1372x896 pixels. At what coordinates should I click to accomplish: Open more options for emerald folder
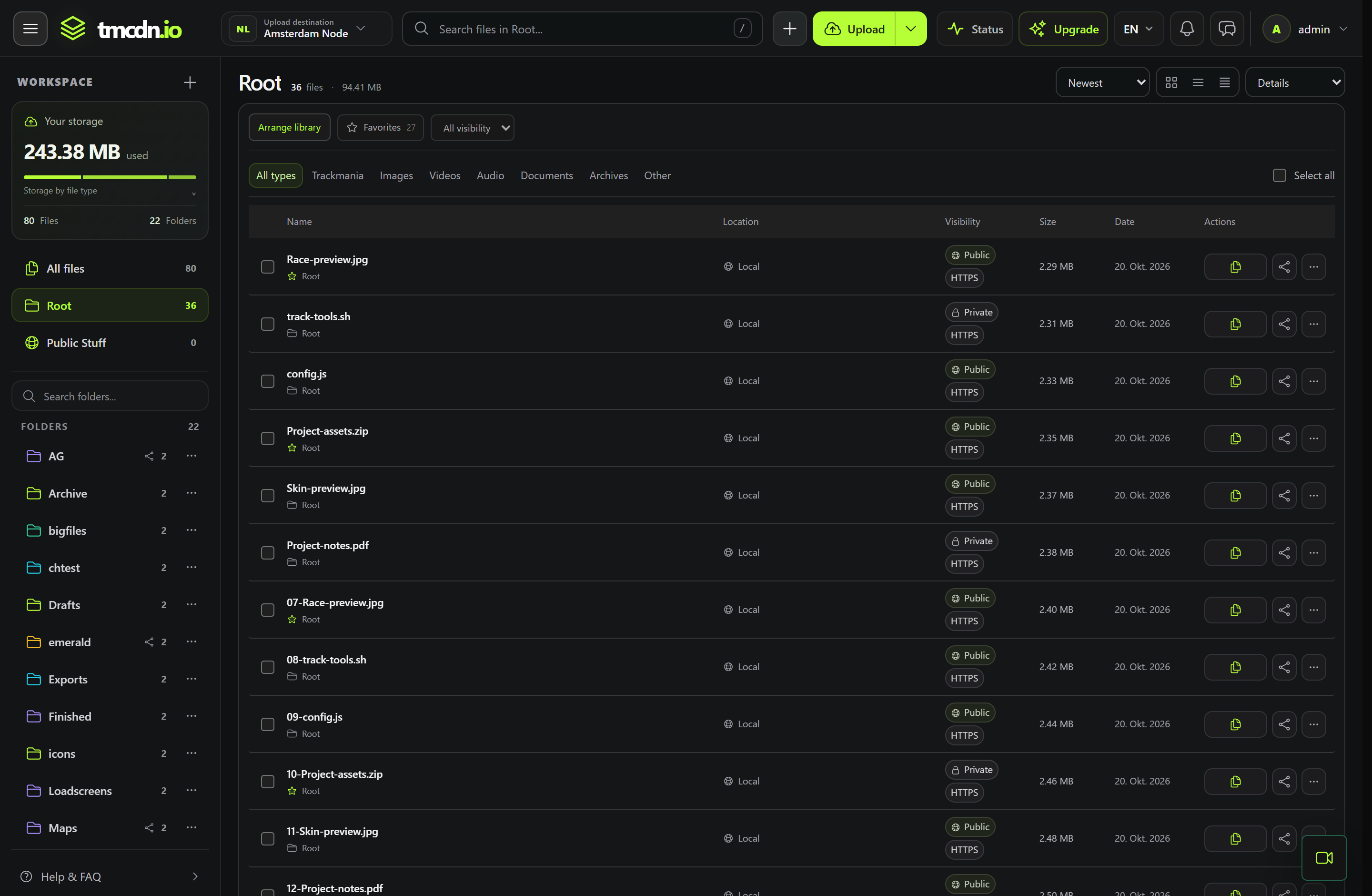[192, 641]
